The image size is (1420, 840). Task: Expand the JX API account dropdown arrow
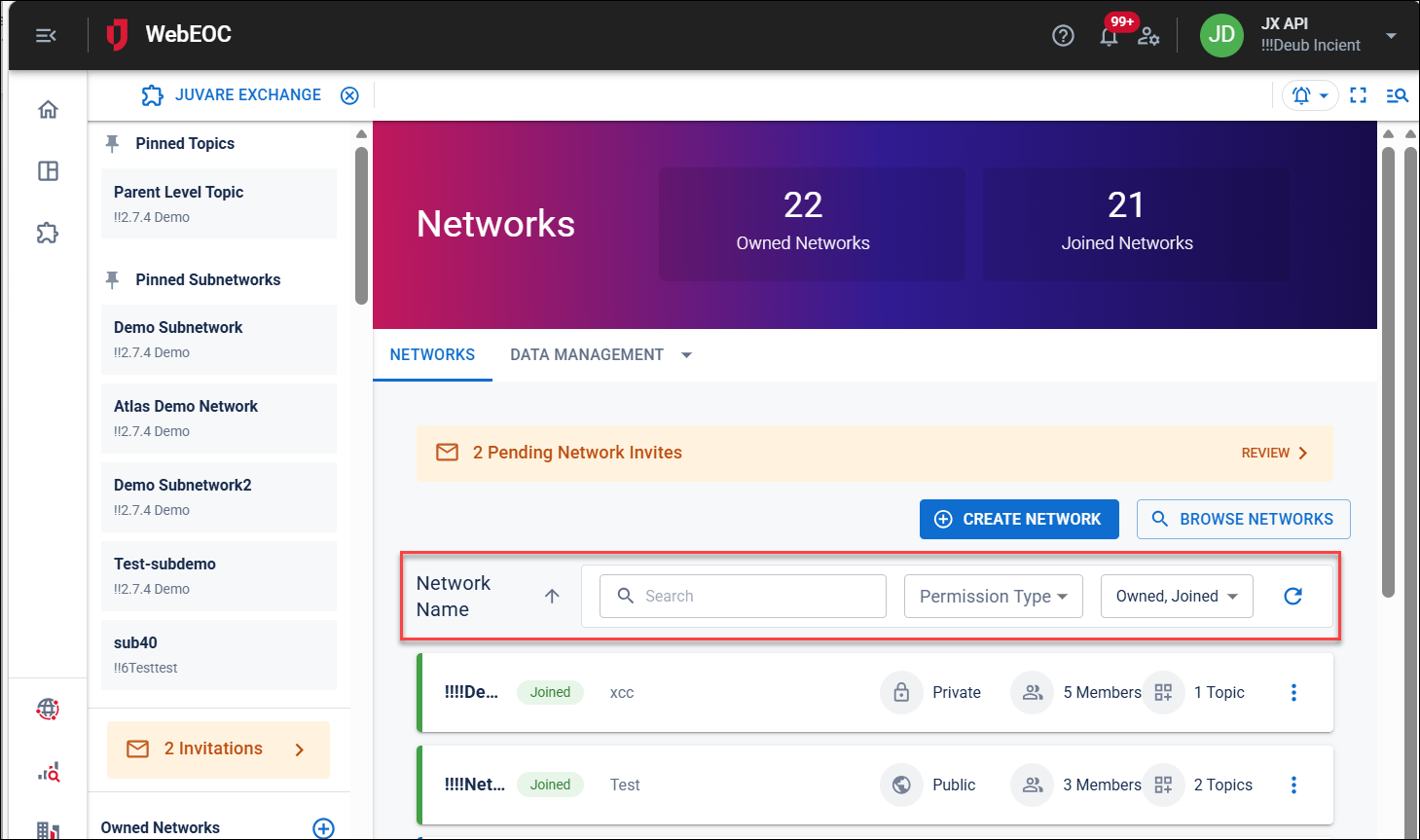coord(1391,36)
